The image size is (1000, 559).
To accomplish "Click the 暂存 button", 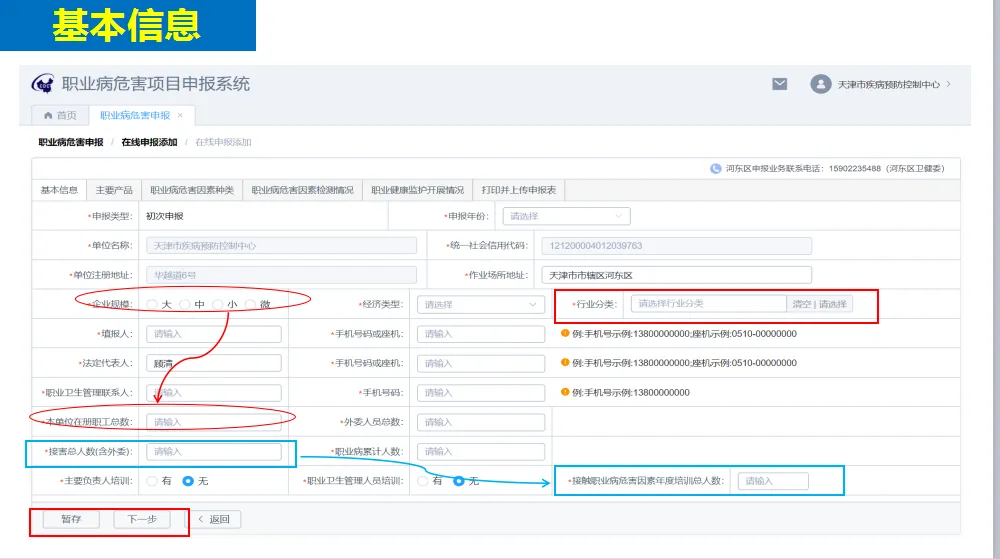I will [x=71, y=519].
